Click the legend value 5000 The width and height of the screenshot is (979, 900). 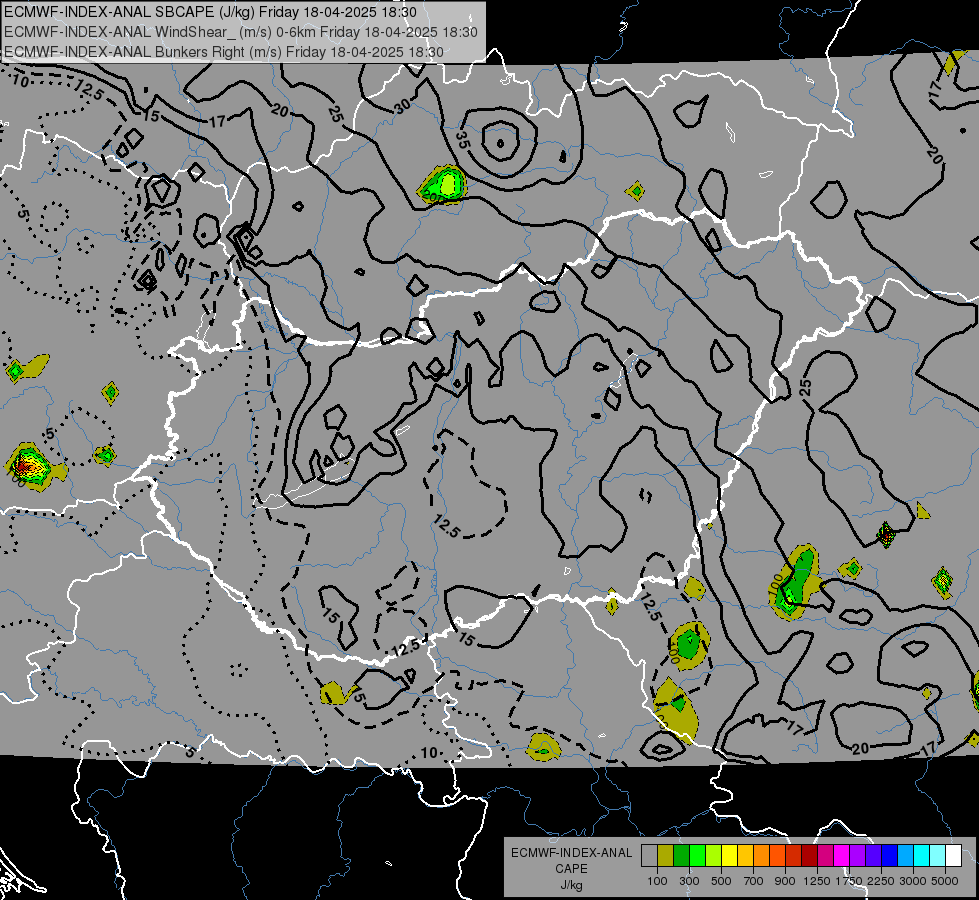click(945, 881)
